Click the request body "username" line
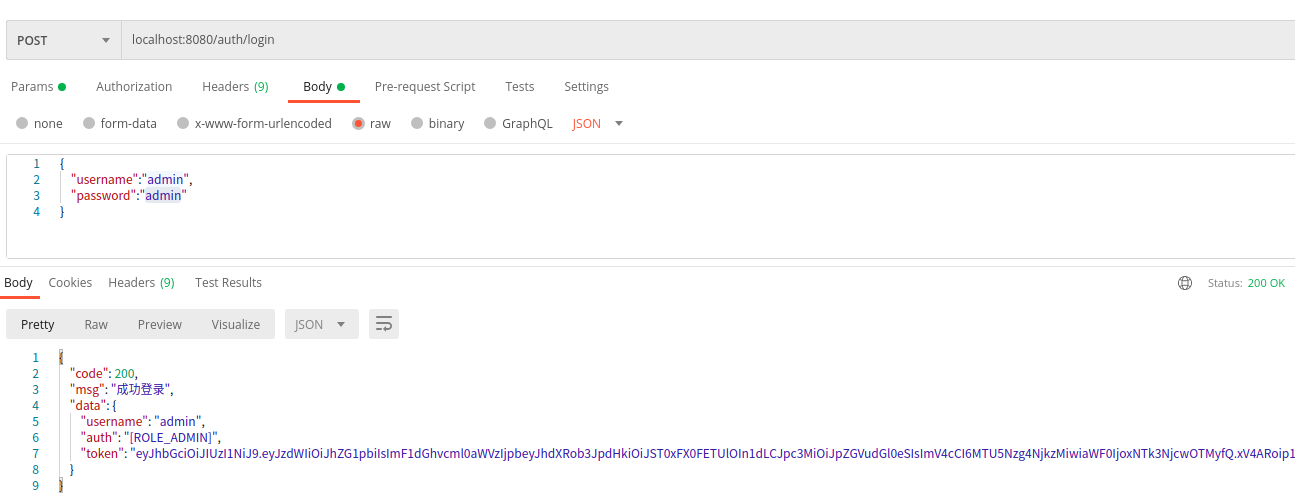 point(130,180)
